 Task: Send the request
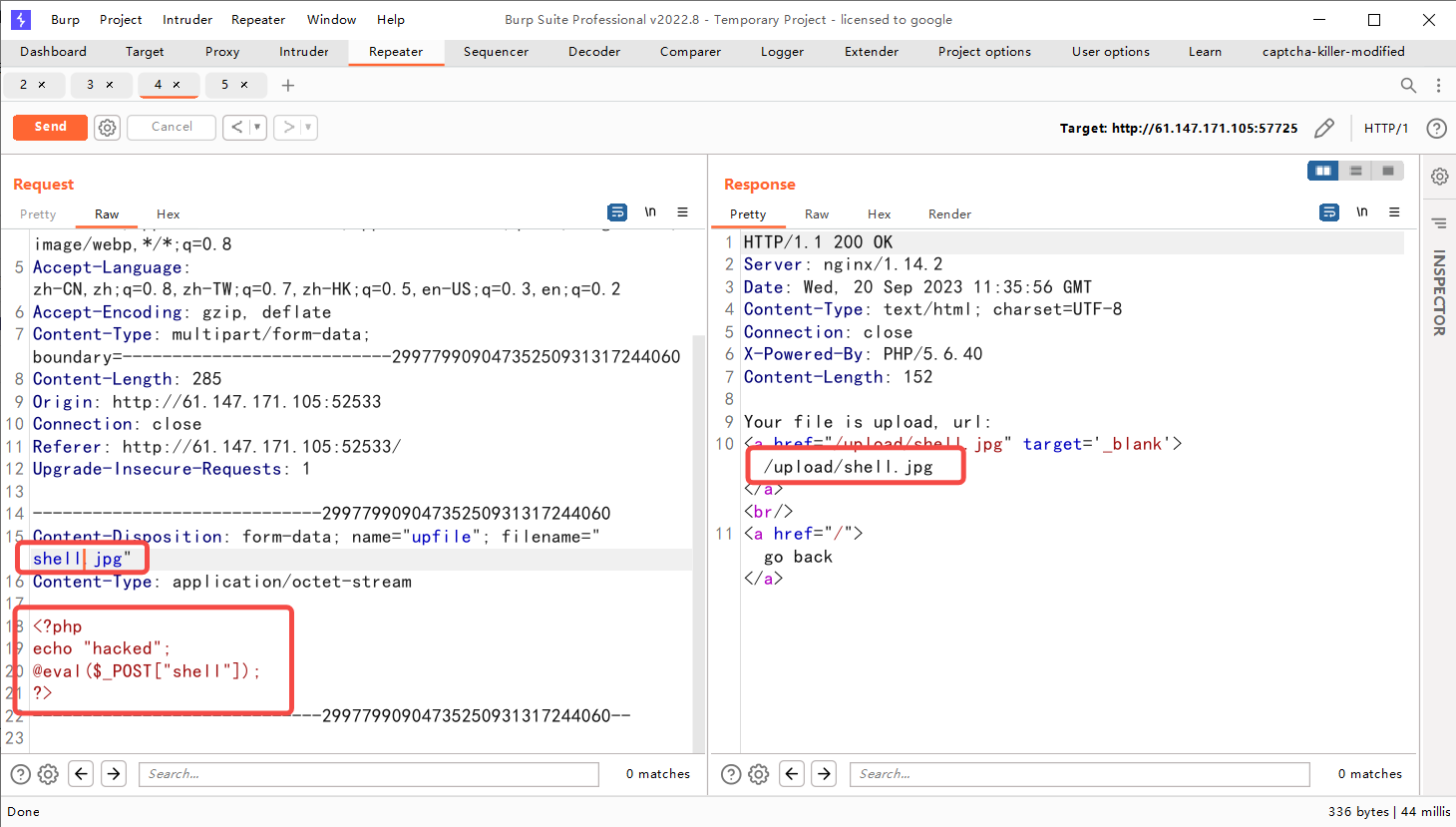[50, 127]
